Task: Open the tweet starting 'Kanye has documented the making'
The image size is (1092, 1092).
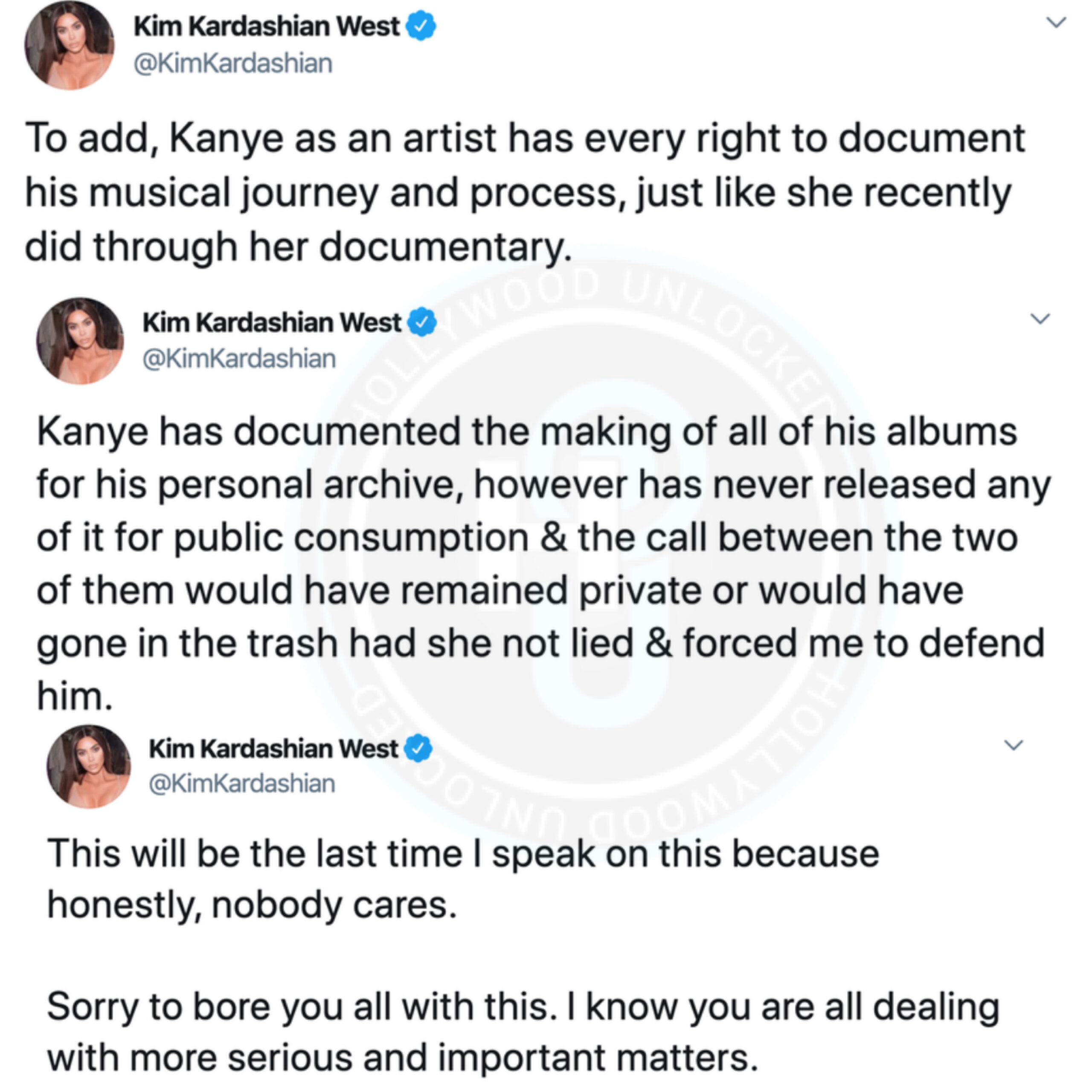Action: [x=543, y=563]
